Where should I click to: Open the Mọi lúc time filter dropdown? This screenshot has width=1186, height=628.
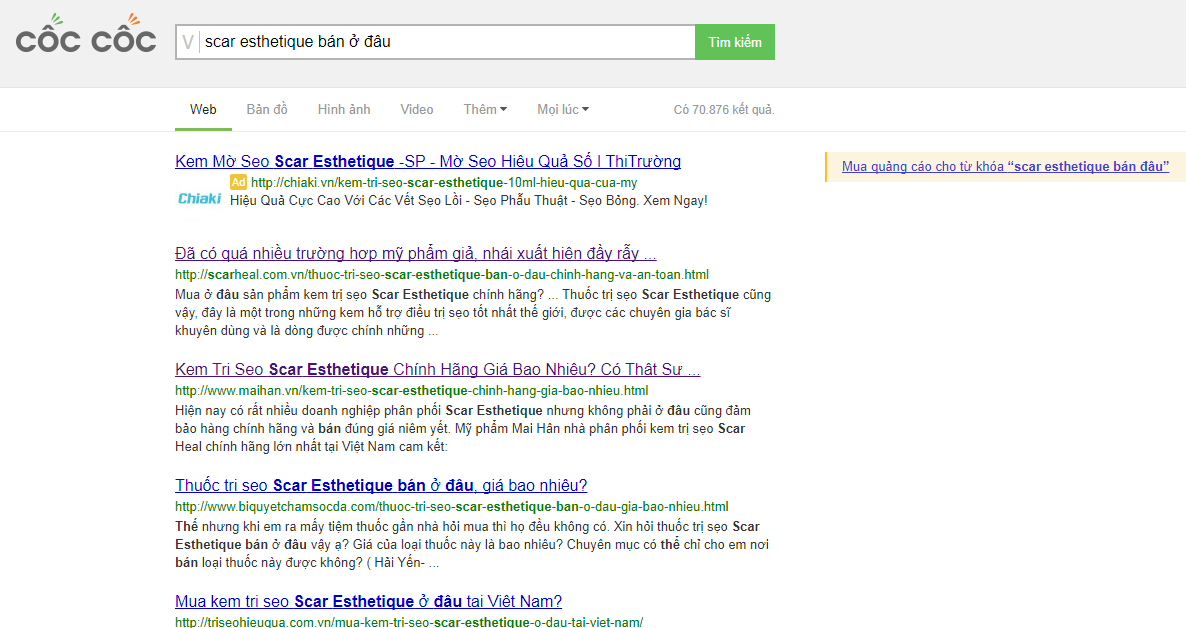coord(563,110)
